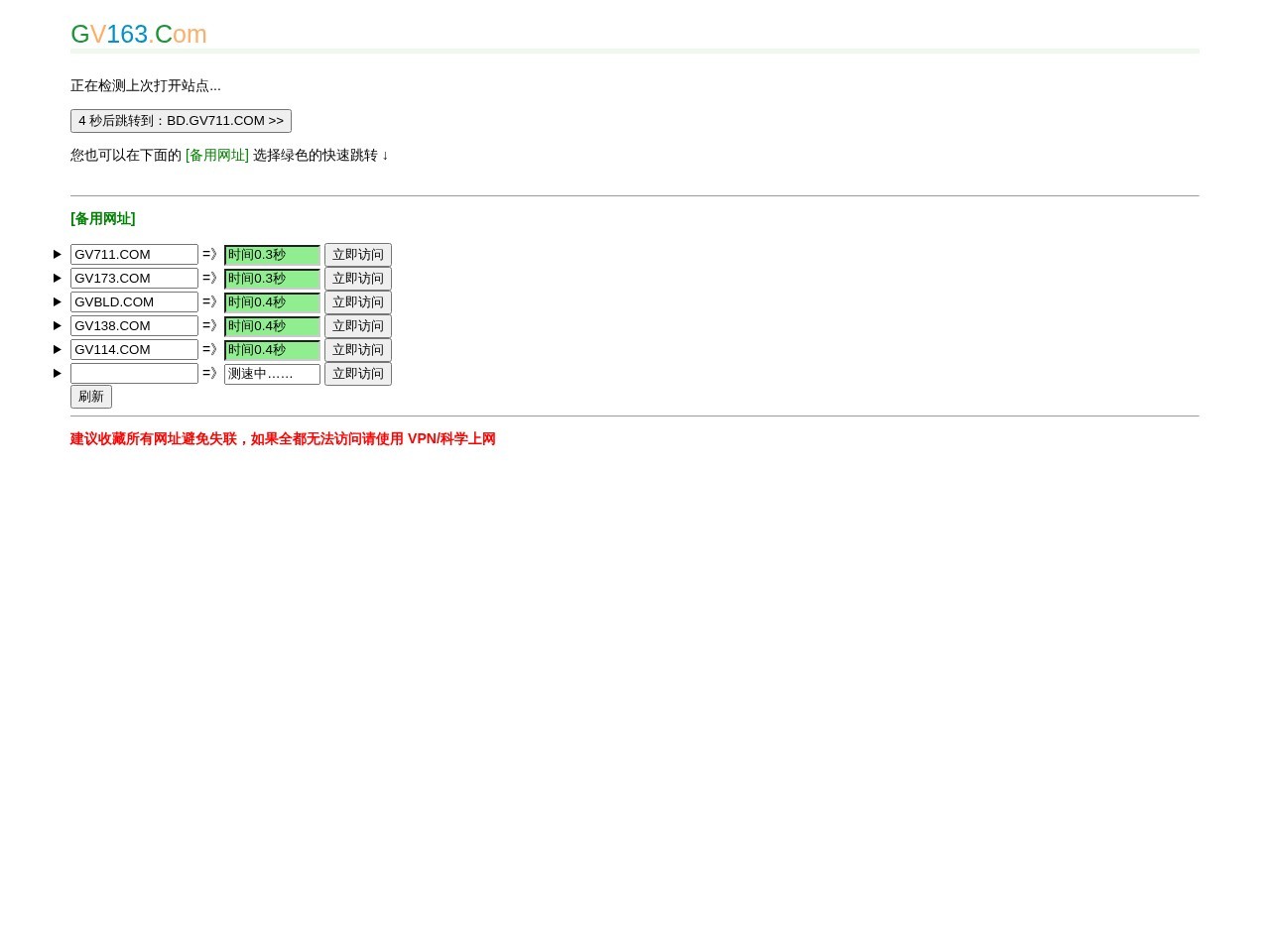Click the green speed field for GVBLD.COM

click(272, 302)
